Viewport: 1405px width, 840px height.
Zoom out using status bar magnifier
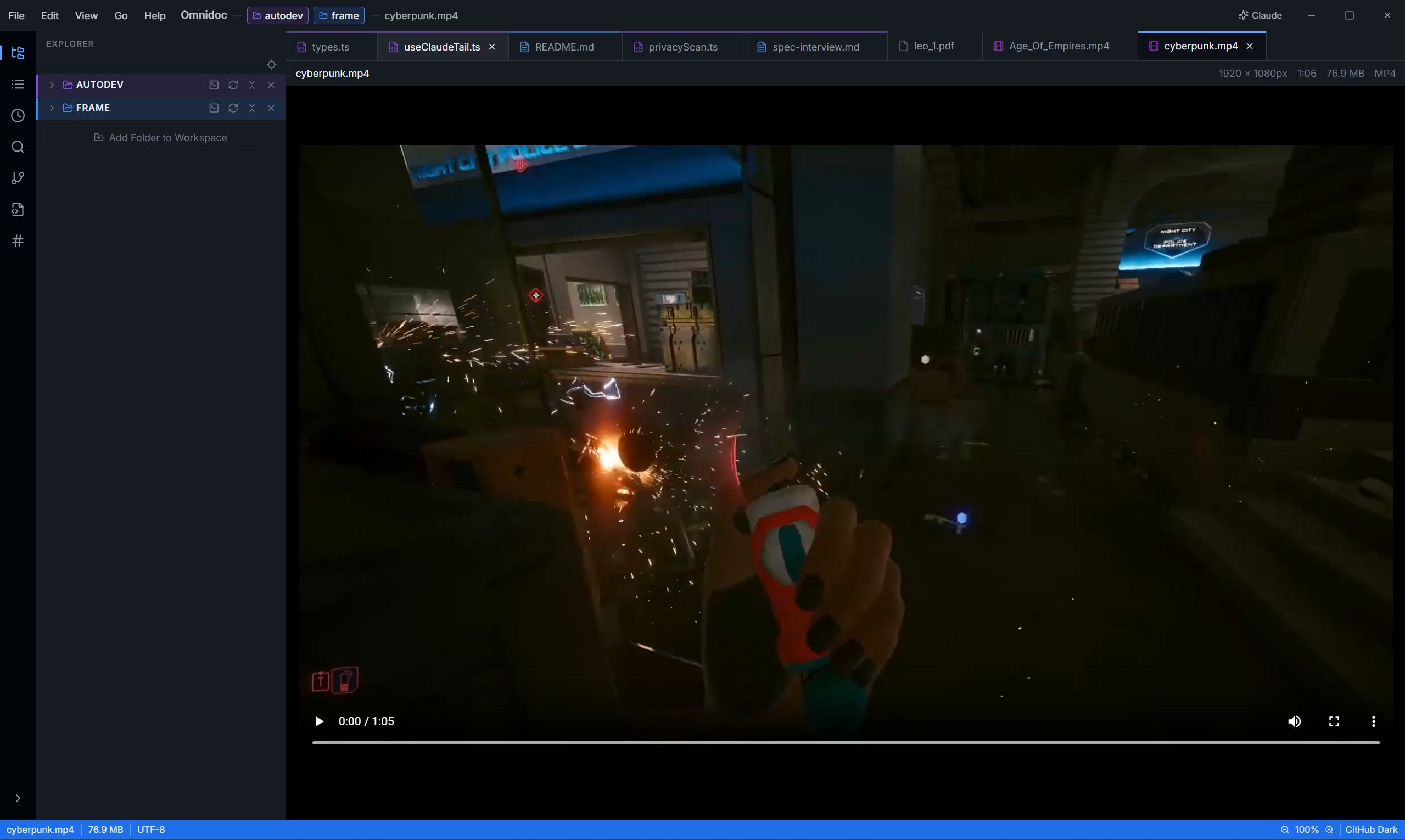(x=1284, y=830)
